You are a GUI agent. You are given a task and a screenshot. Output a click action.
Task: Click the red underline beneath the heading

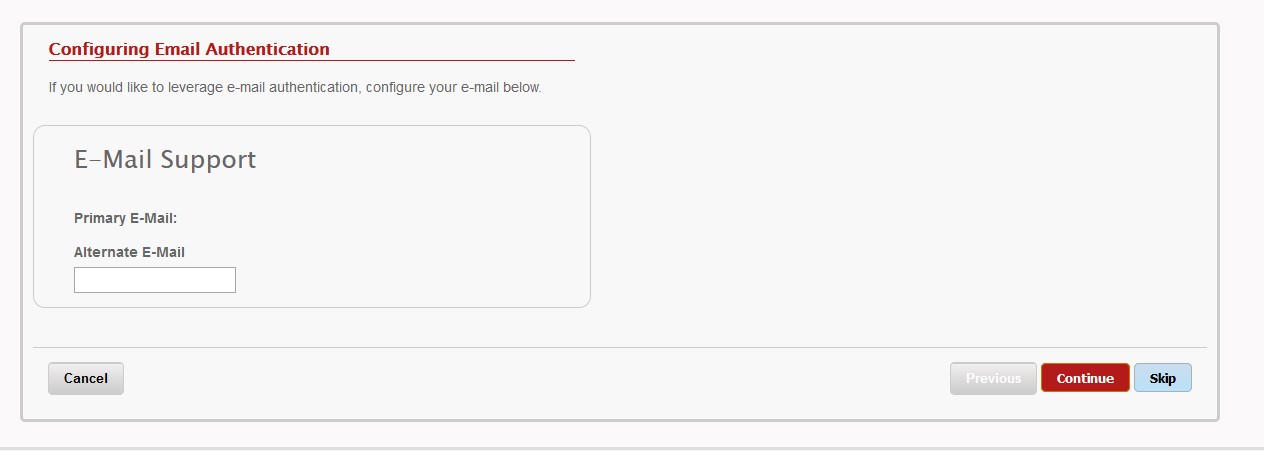pyautogui.click(x=311, y=61)
